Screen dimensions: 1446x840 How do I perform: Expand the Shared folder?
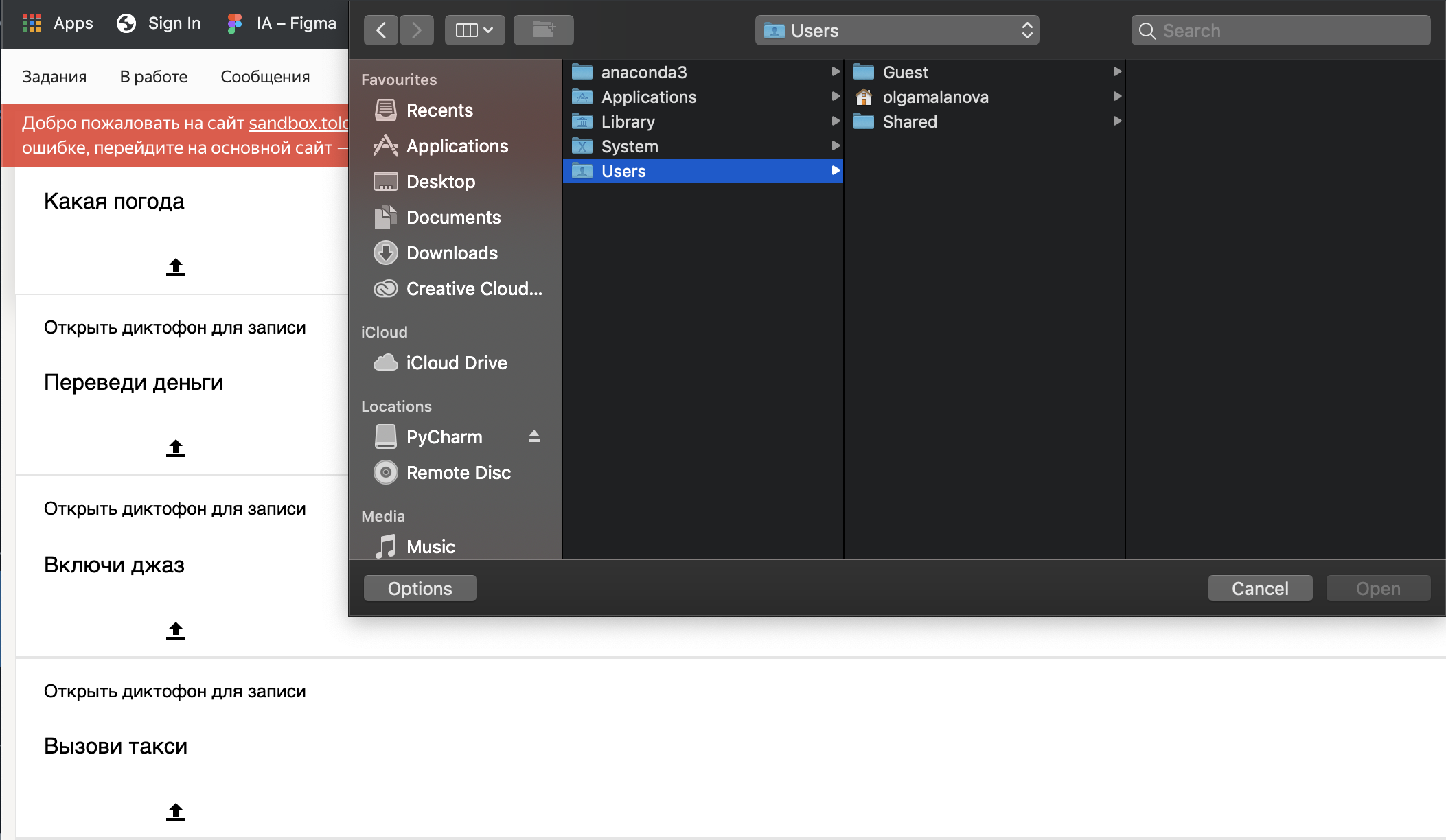point(909,121)
